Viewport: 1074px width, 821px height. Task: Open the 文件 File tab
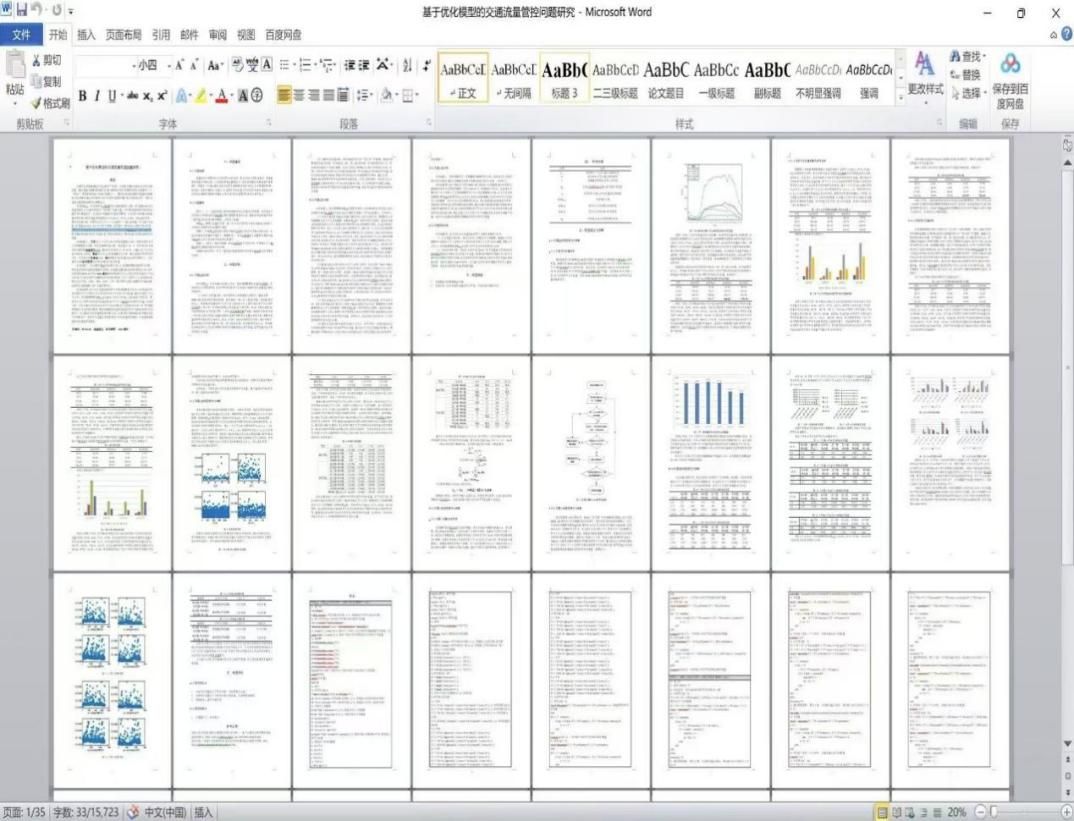(x=21, y=34)
